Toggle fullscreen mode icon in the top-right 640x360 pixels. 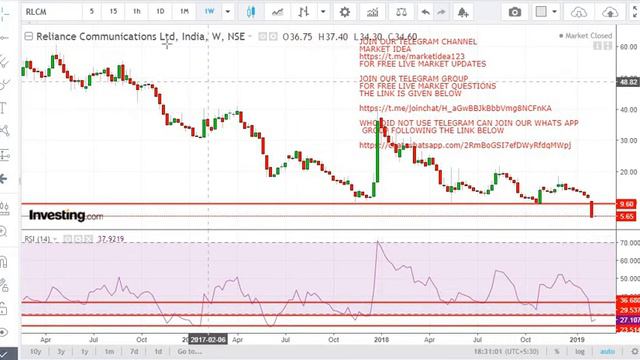[x=635, y=12]
